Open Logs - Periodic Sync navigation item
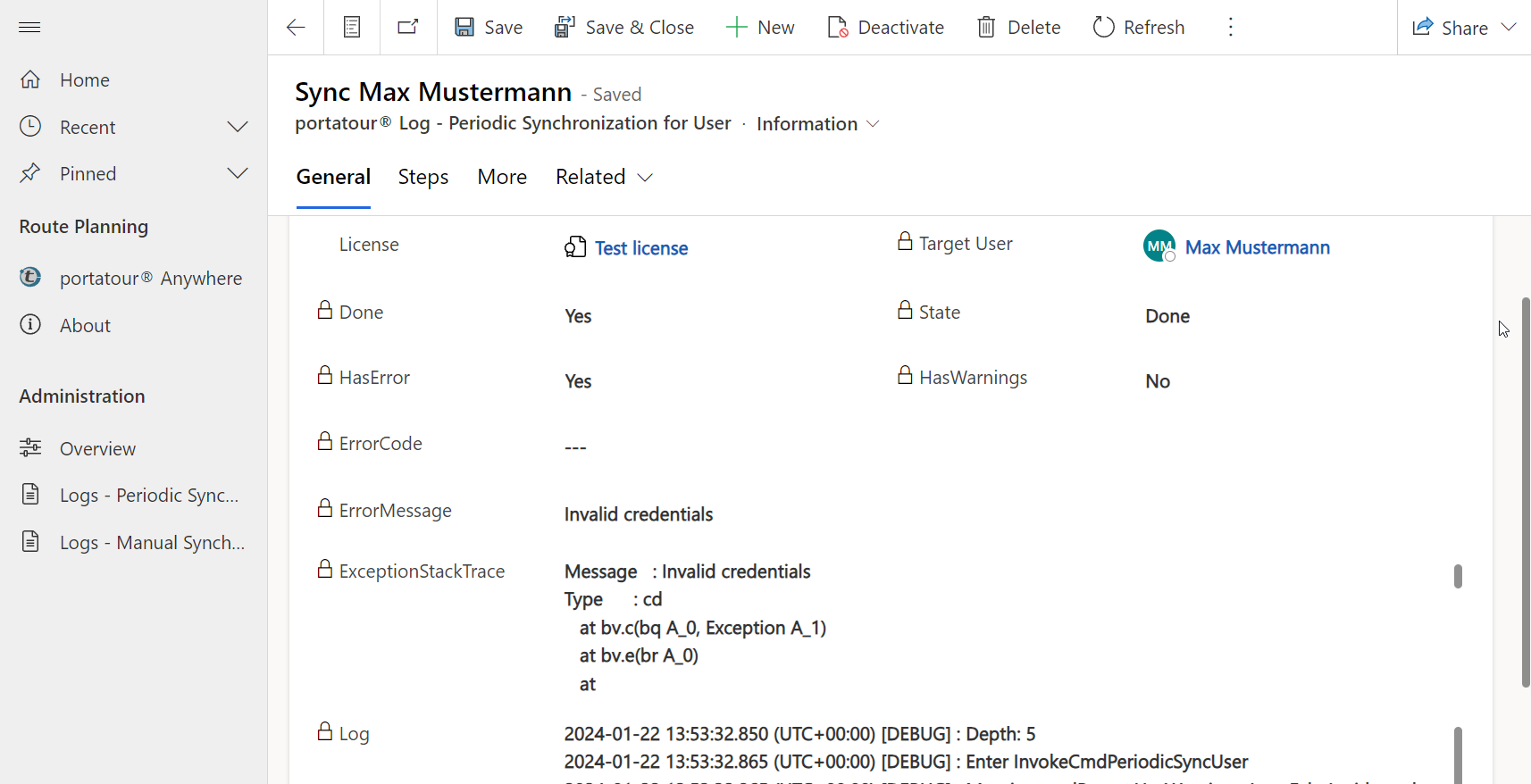Image resolution: width=1531 pixels, height=784 pixels. click(134, 495)
